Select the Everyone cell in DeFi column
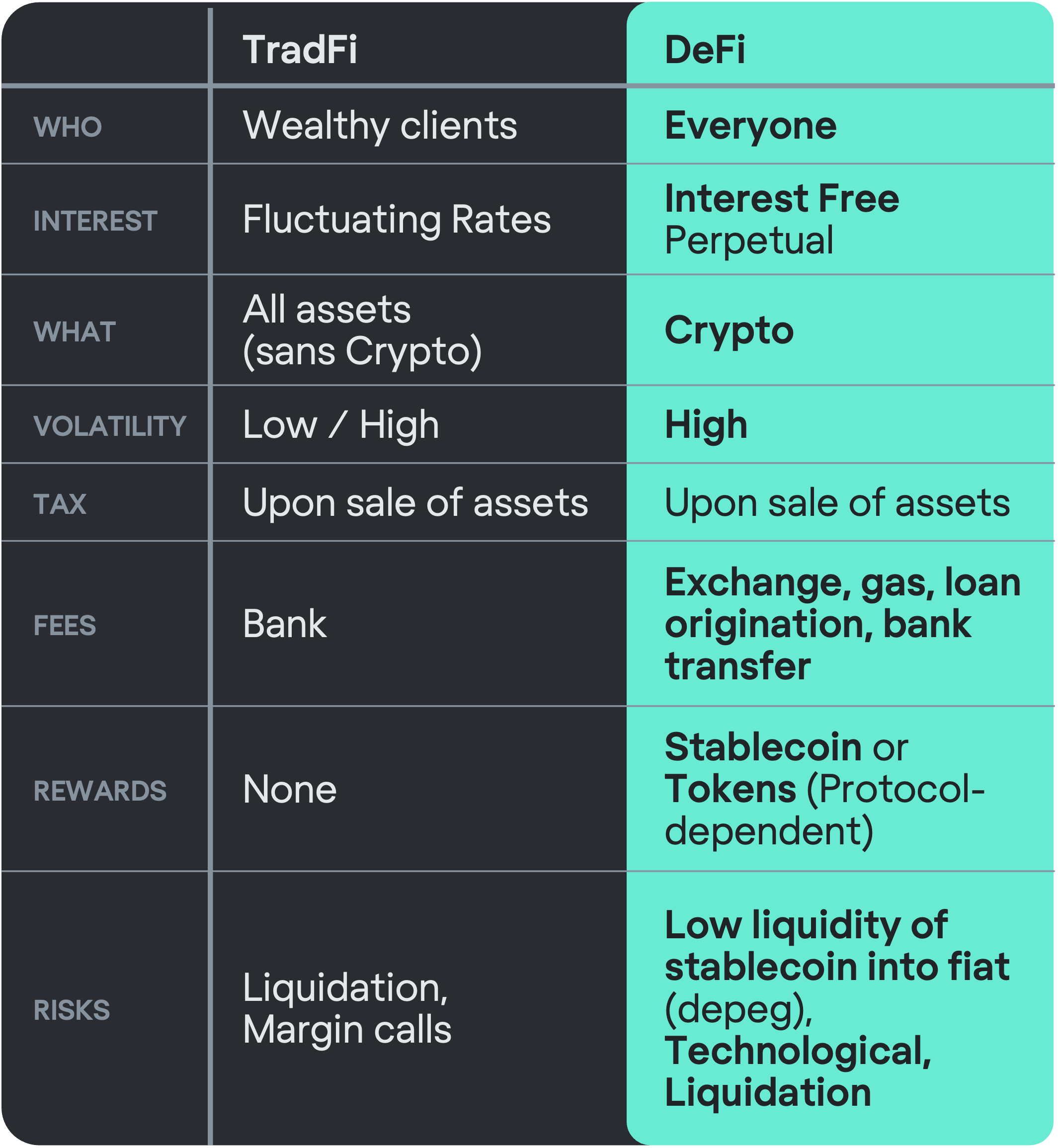1059x1148 pixels. [x=750, y=126]
